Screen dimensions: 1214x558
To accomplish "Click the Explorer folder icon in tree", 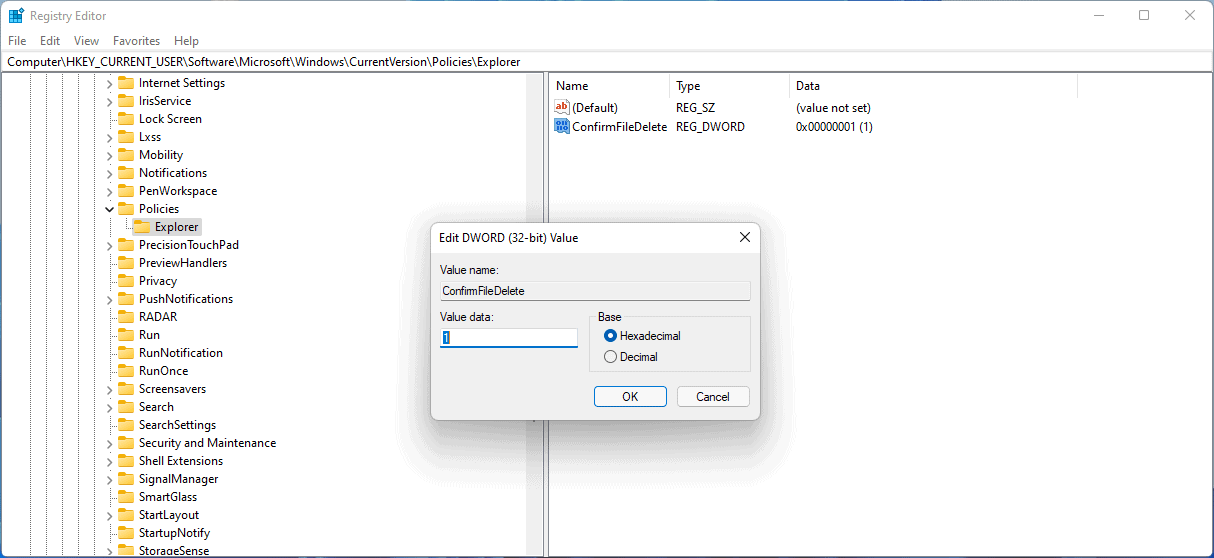I will pos(142,227).
